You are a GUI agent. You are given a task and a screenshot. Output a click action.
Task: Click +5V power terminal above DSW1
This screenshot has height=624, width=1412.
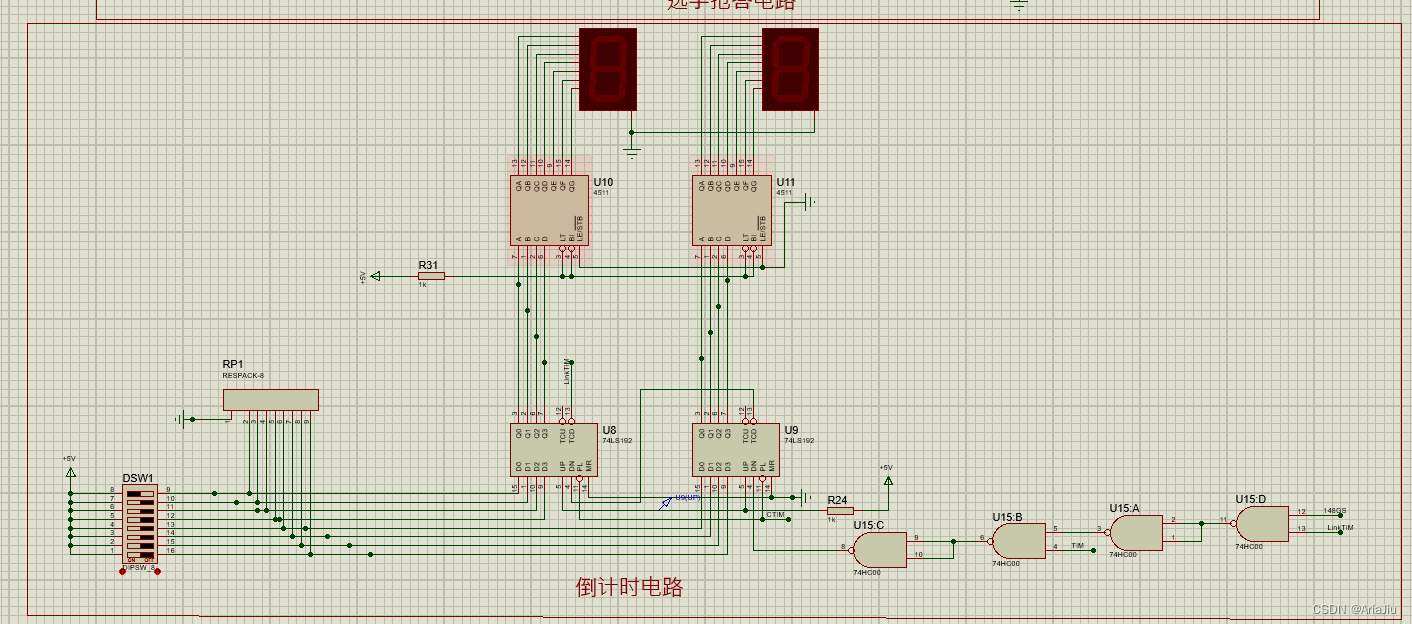tap(70, 472)
